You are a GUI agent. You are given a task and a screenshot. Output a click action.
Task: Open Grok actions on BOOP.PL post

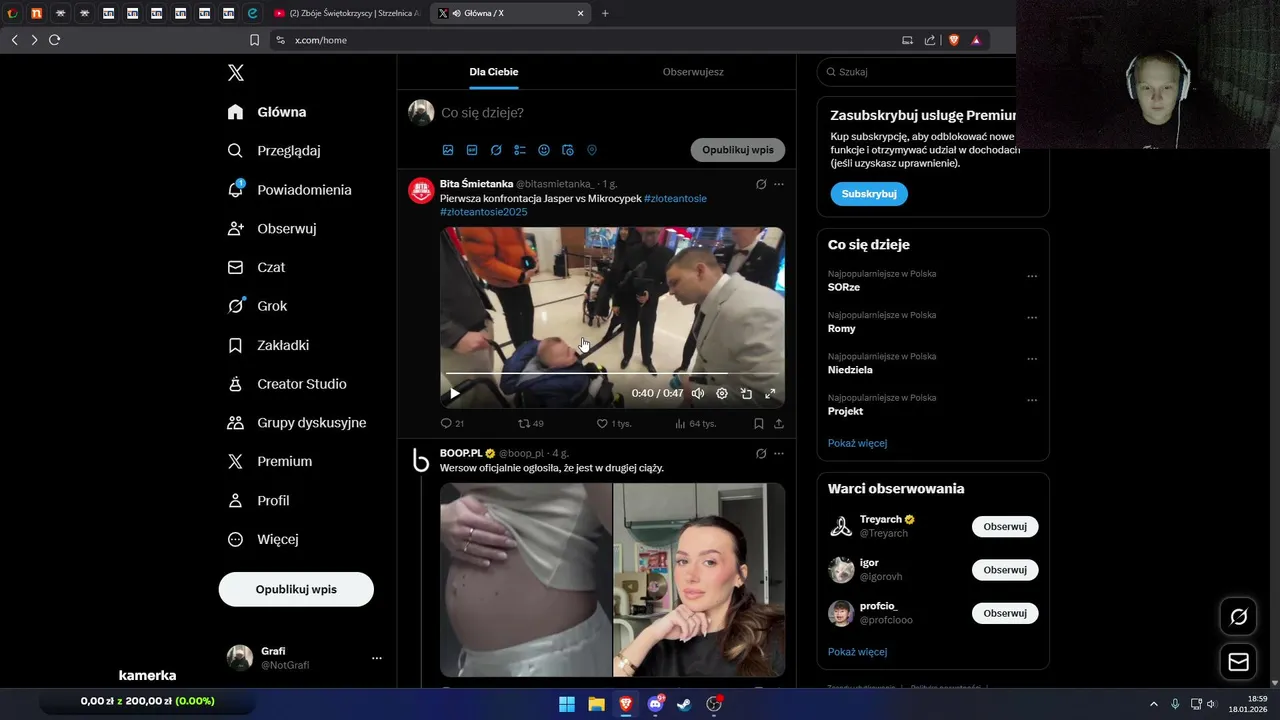761,453
